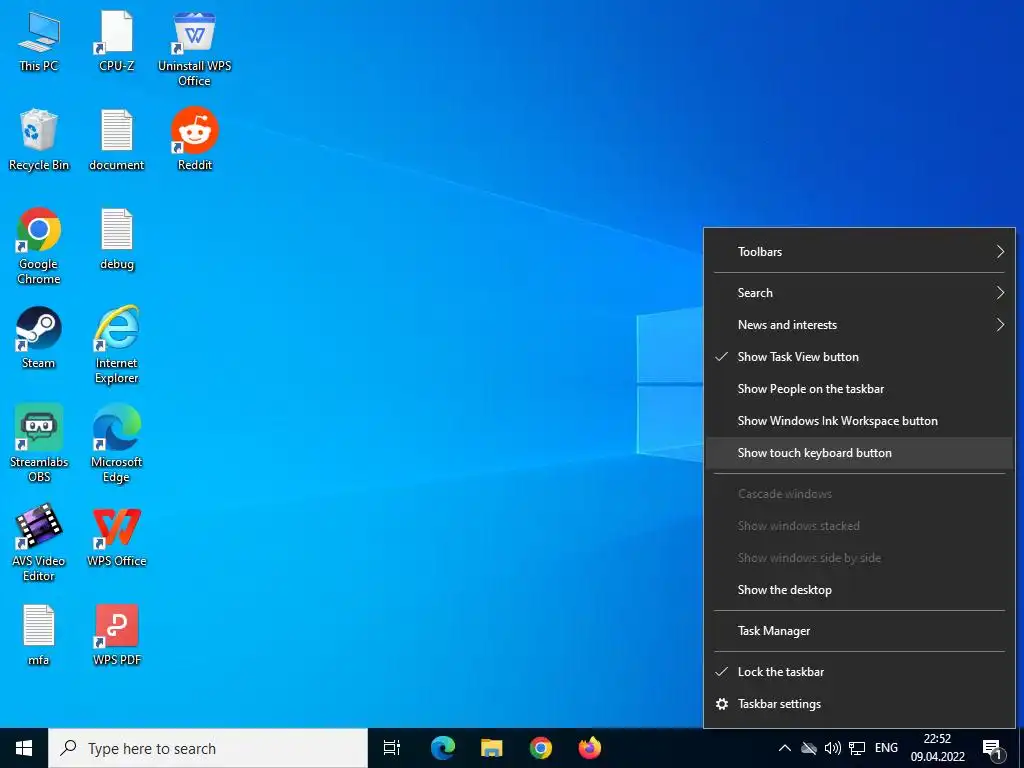Select the mfa file icon
Viewport: 1024px width, 768px height.
[39, 635]
